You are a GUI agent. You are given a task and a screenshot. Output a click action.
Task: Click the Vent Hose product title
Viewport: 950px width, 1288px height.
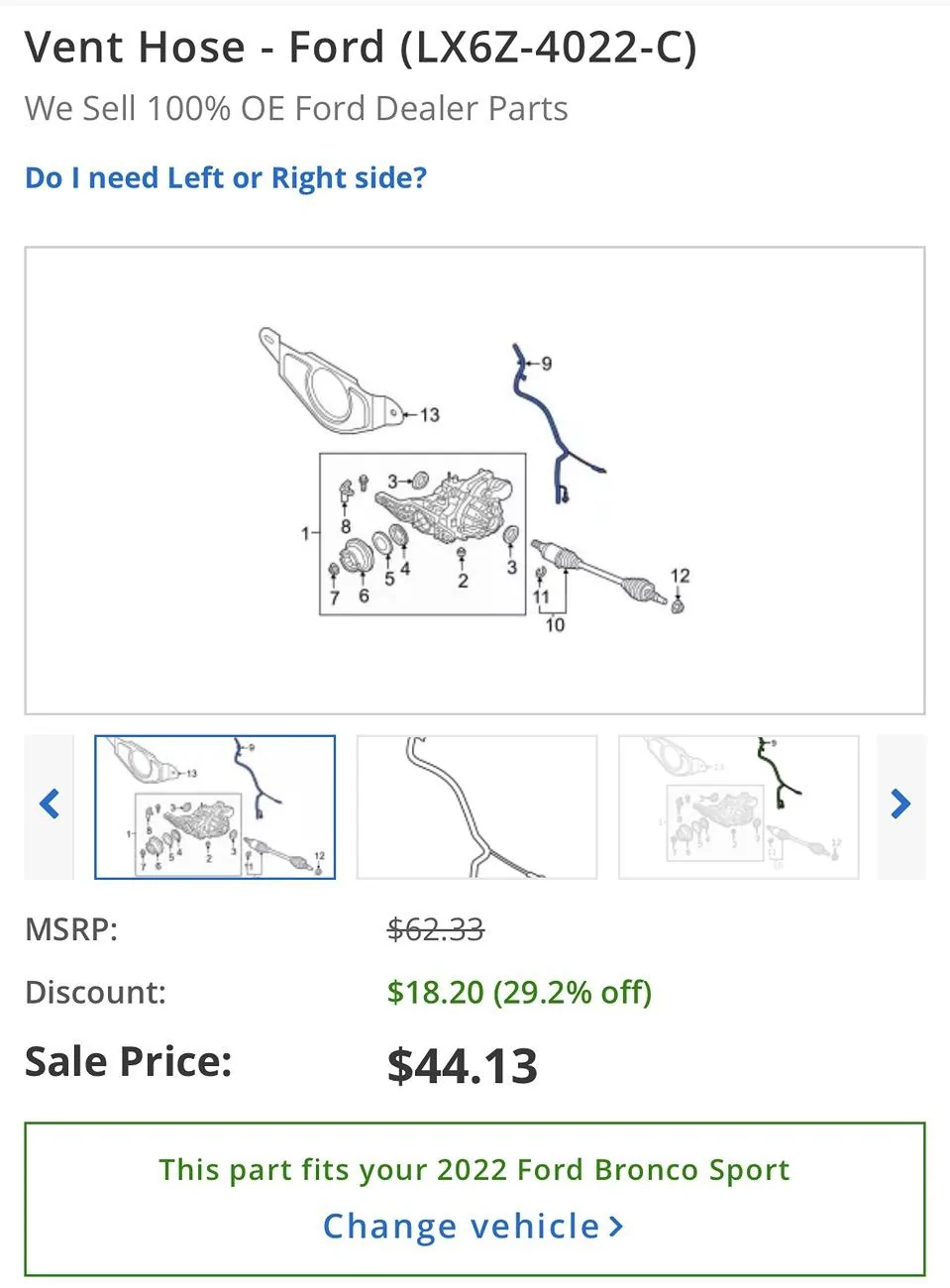[361, 48]
